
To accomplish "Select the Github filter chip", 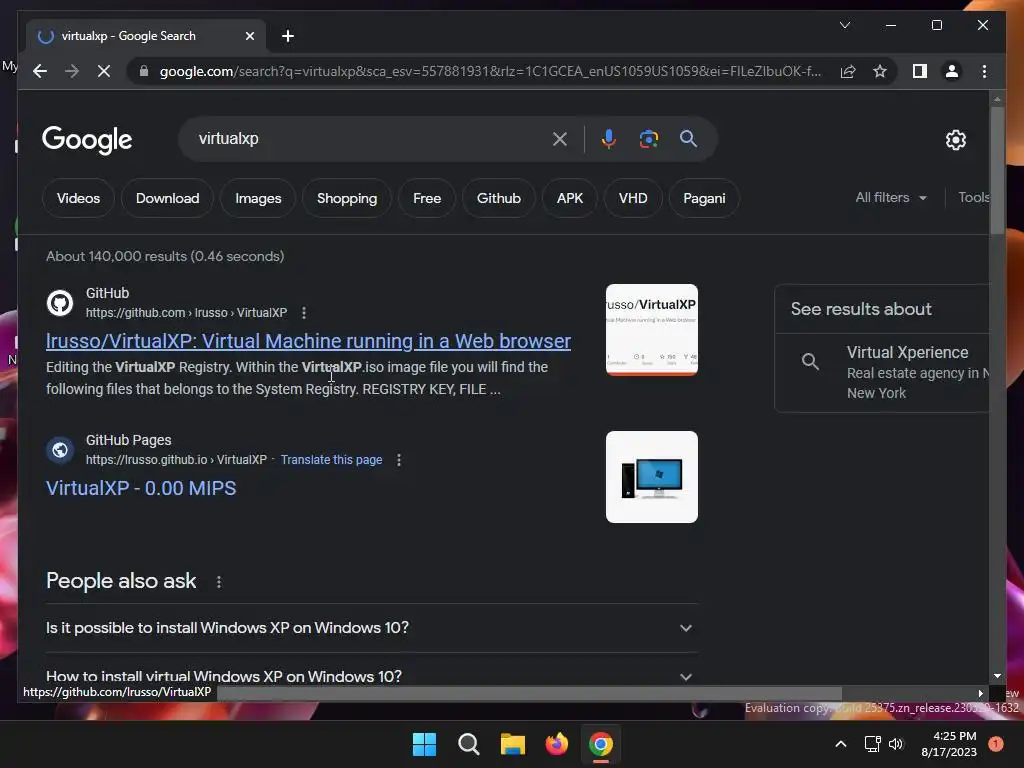I will pos(499,198).
